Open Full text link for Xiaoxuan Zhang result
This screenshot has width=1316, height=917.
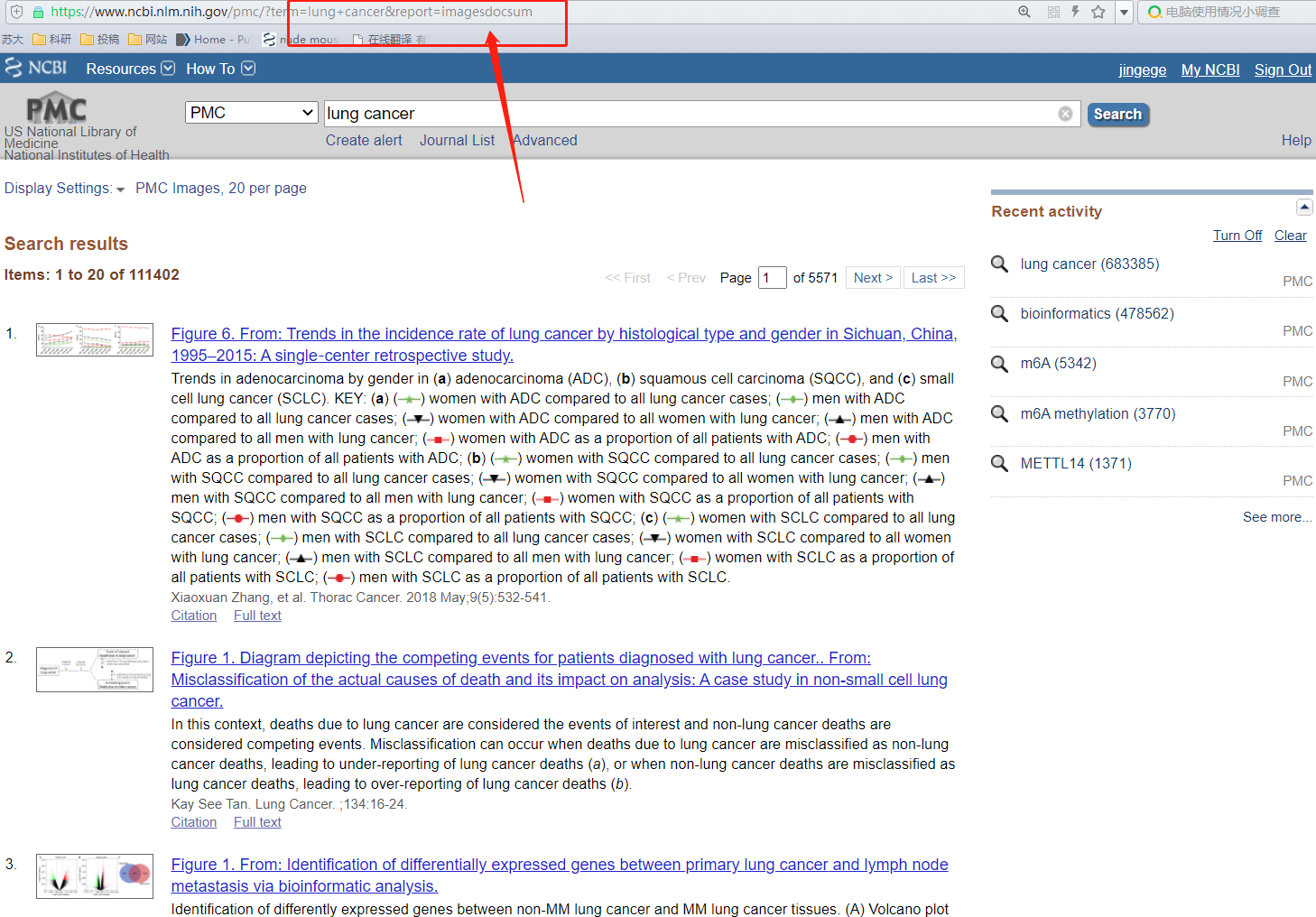(x=257, y=616)
